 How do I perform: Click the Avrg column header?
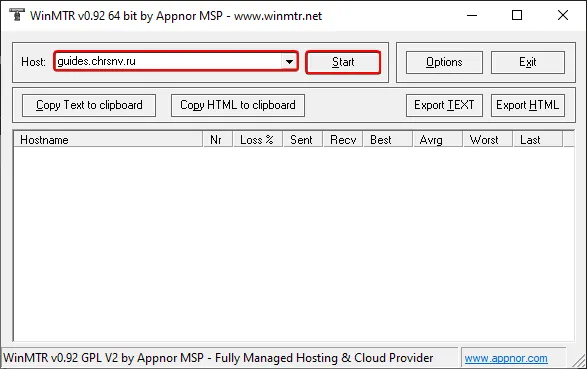pyautogui.click(x=438, y=140)
